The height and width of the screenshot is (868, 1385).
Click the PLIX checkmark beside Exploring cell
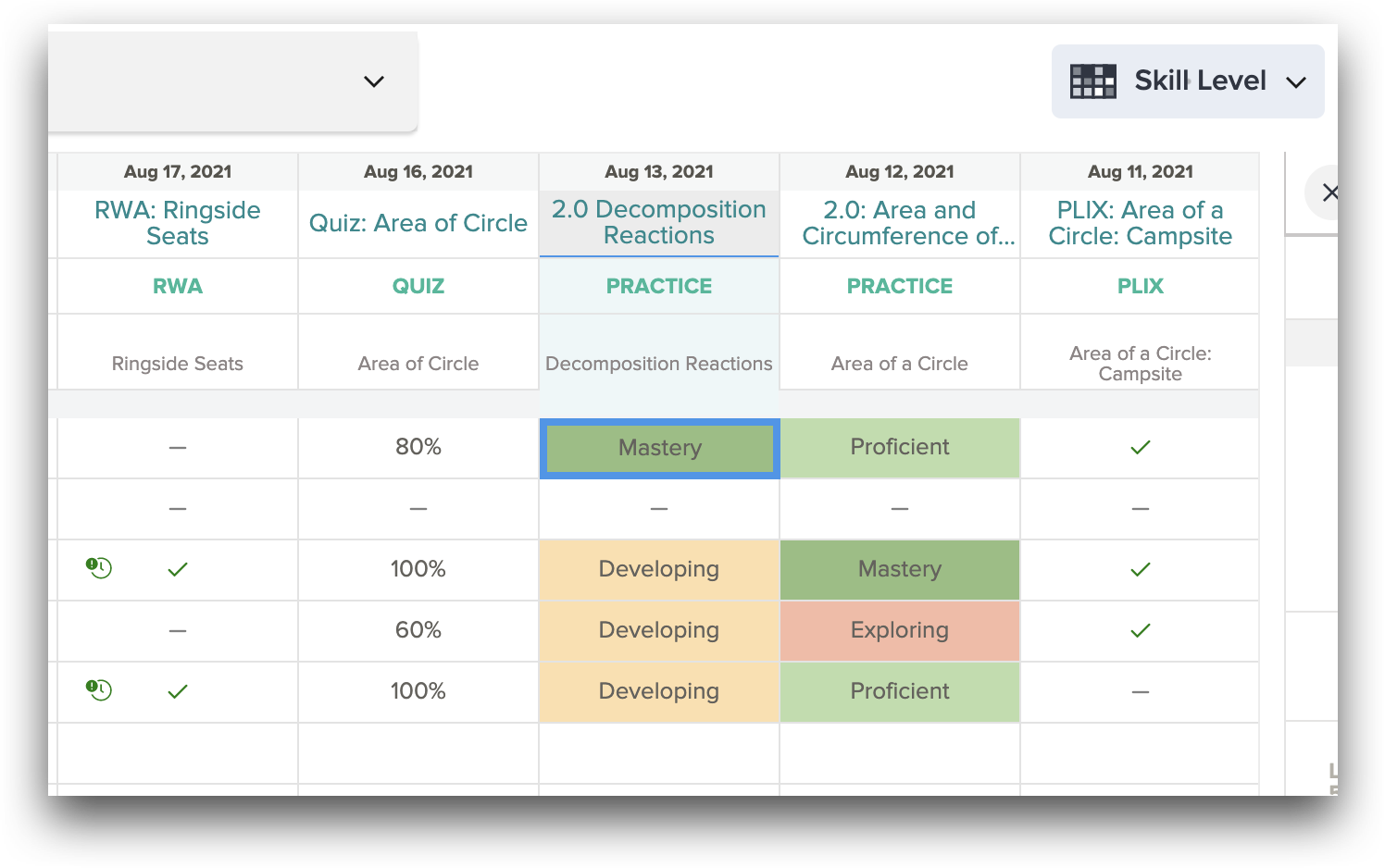tap(1141, 630)
